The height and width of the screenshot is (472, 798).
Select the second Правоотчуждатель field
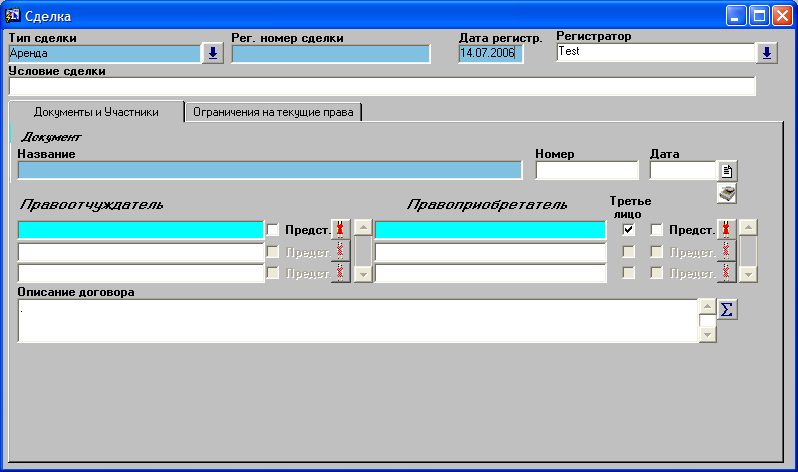click(141, 252)
